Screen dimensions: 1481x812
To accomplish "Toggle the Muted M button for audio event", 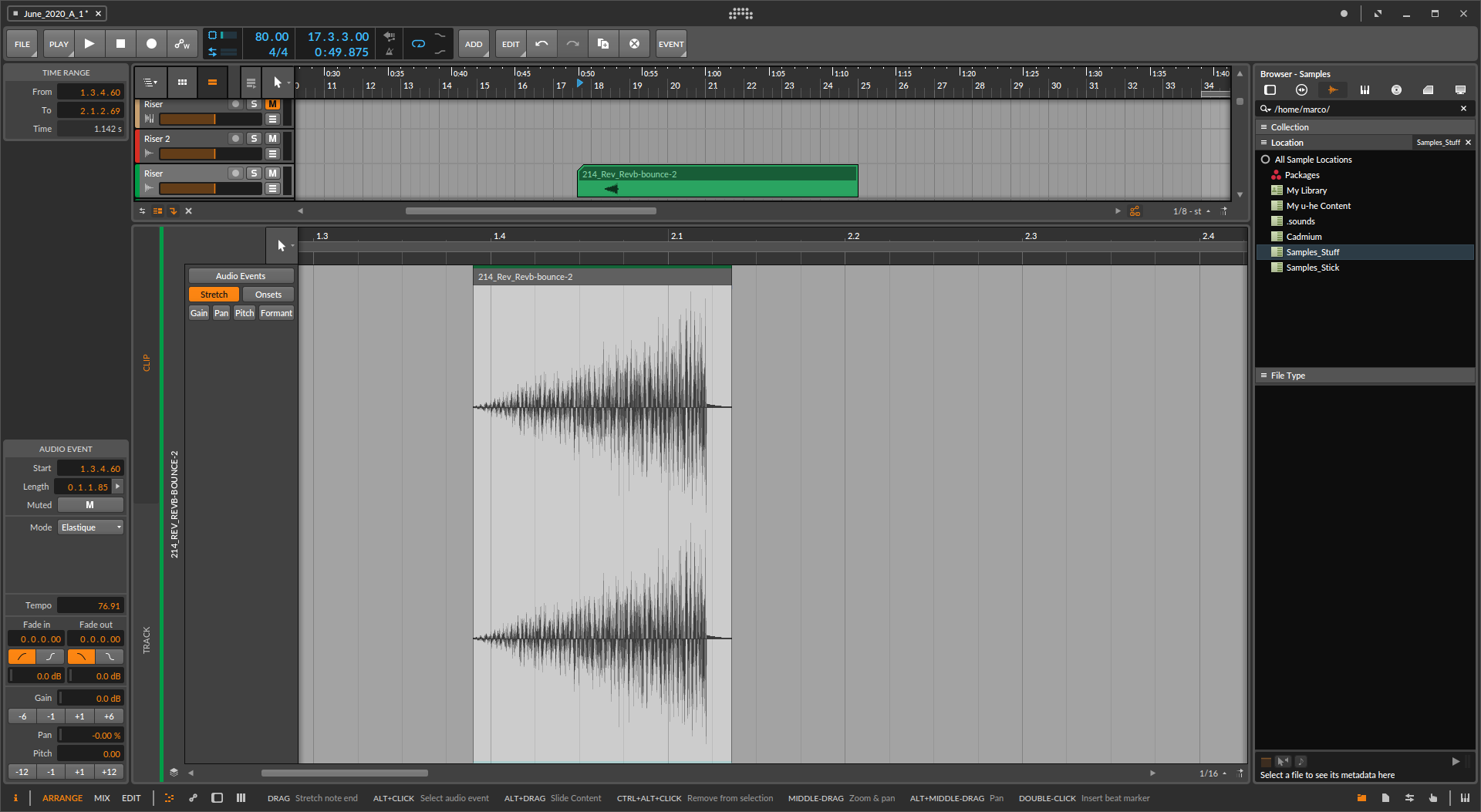I will pos(90,505).
